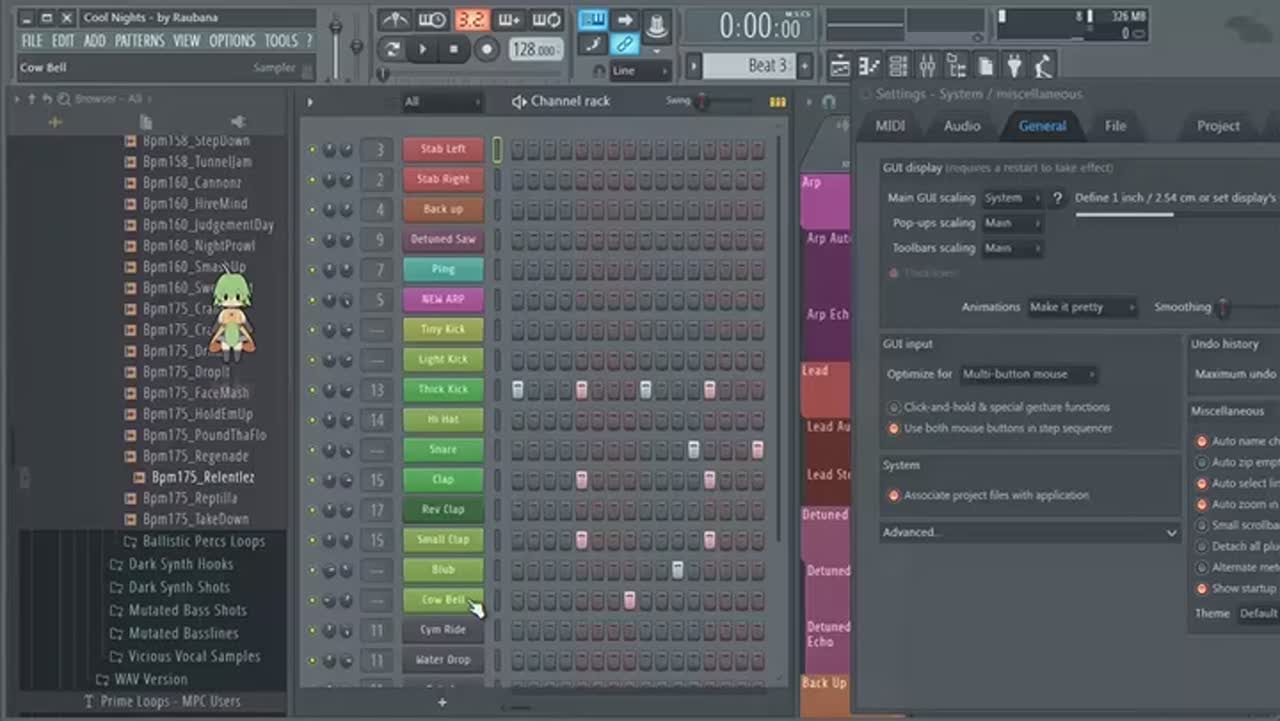1280x721 pixels.
Task: Click the record button
Action: coord(487,49)
